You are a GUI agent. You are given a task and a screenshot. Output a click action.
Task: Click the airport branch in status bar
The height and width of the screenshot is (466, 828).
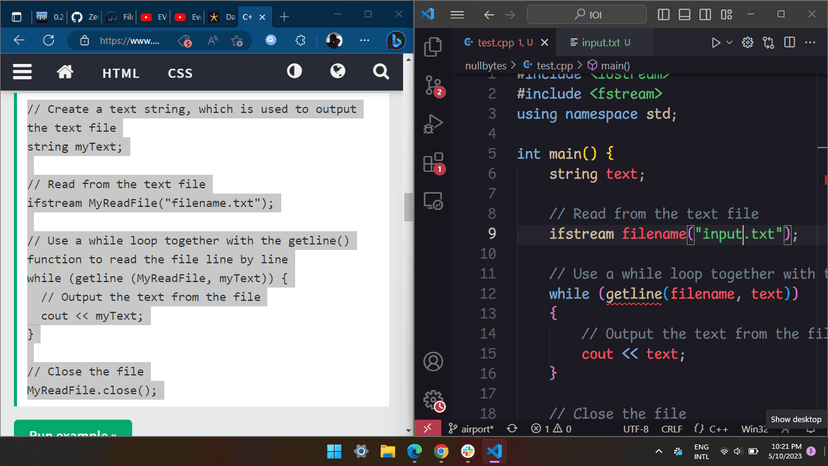(x=469, y=428)
